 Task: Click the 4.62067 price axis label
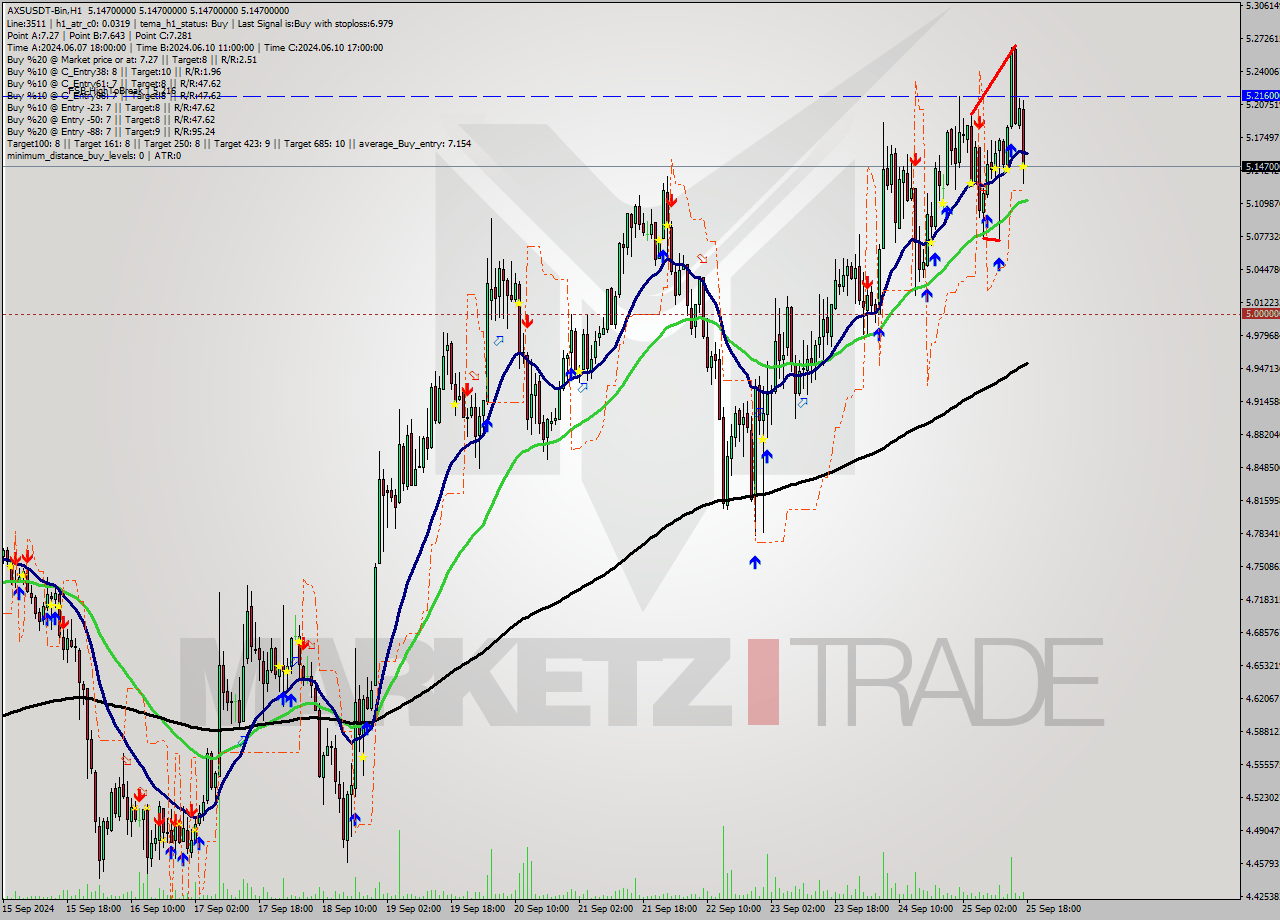pyautogui.click(x=1262, y=698)
